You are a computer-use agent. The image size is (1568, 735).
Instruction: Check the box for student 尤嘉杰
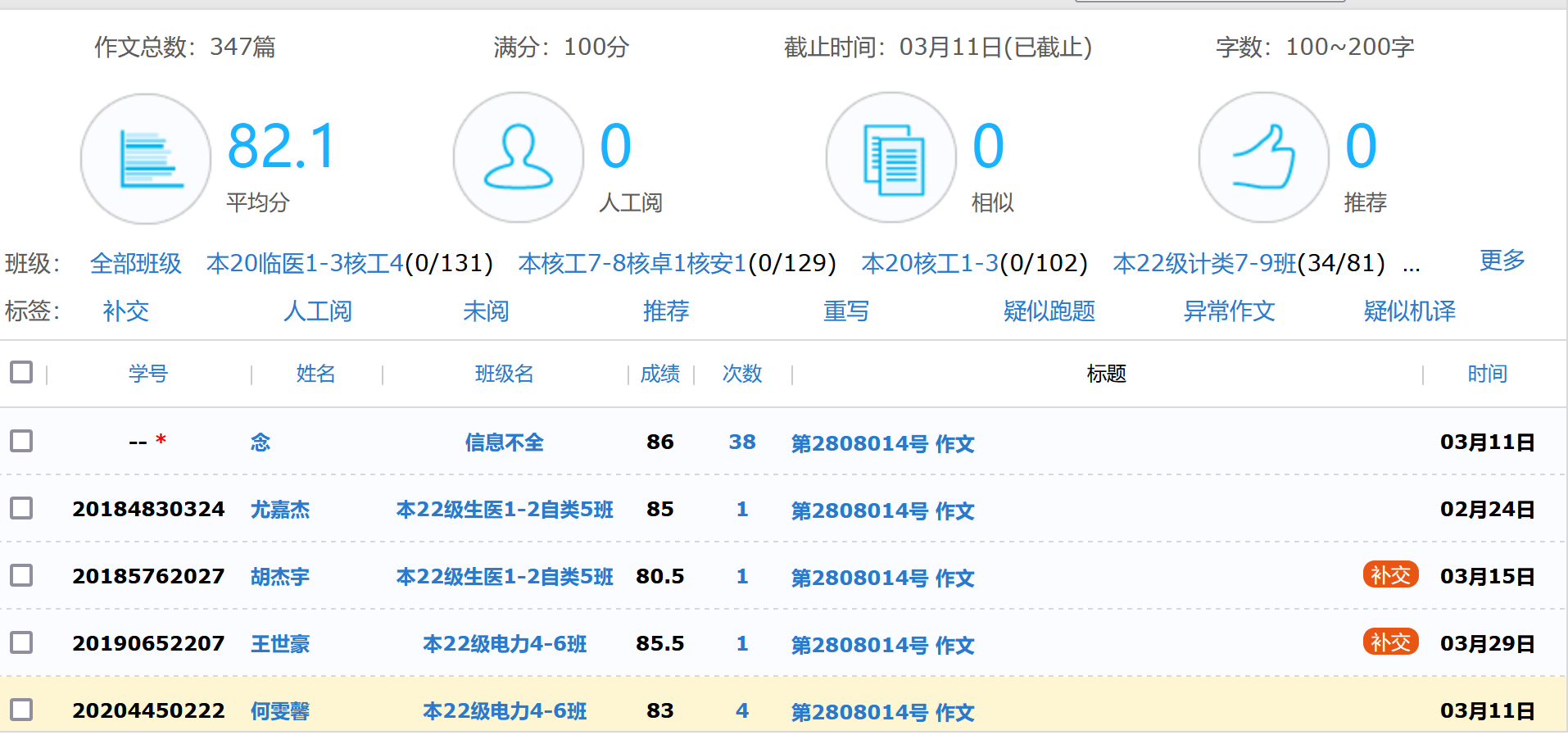click(21, 509)
